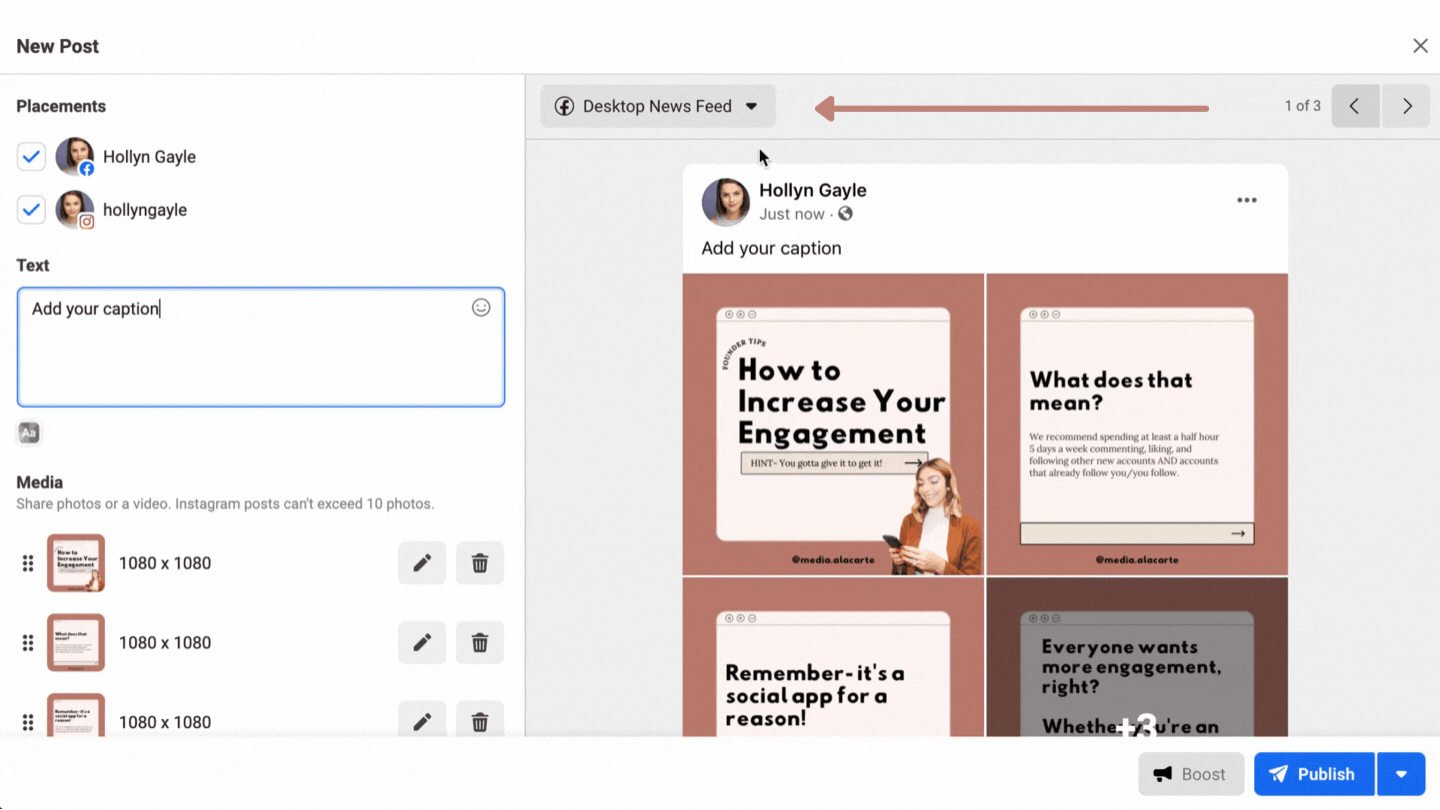
Task: Open the Desktop News Feed preview dropdown
Action: coord(658,106)
